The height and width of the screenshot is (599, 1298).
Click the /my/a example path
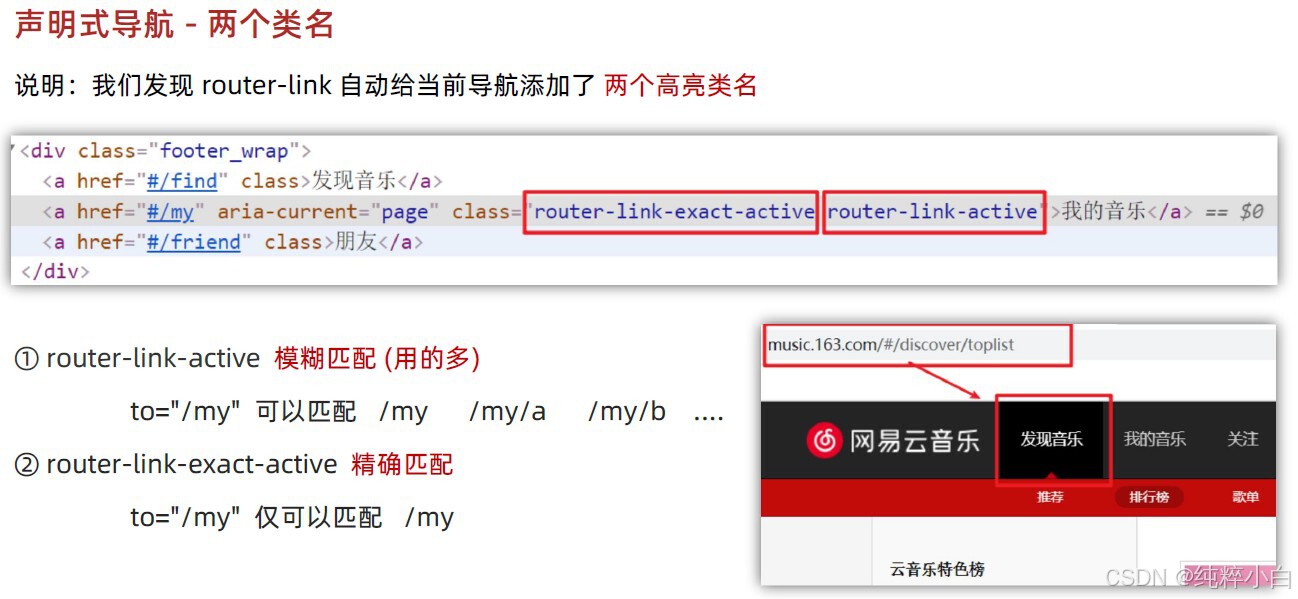[507, 412]
